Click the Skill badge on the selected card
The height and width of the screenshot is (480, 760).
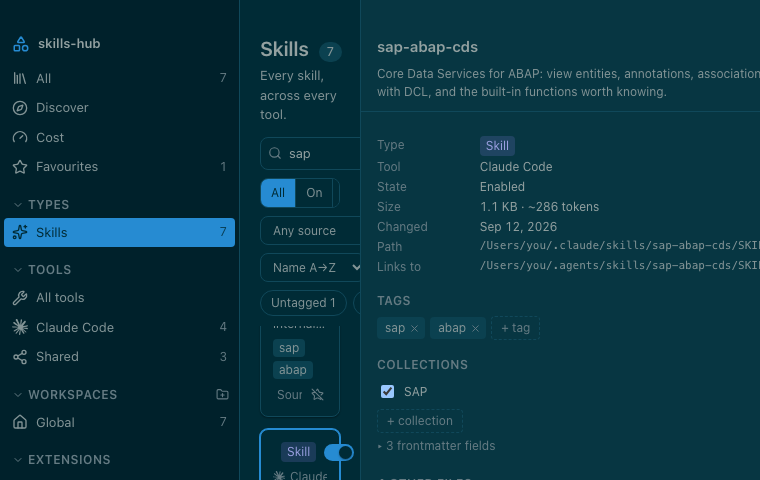[x=299, y=452]
